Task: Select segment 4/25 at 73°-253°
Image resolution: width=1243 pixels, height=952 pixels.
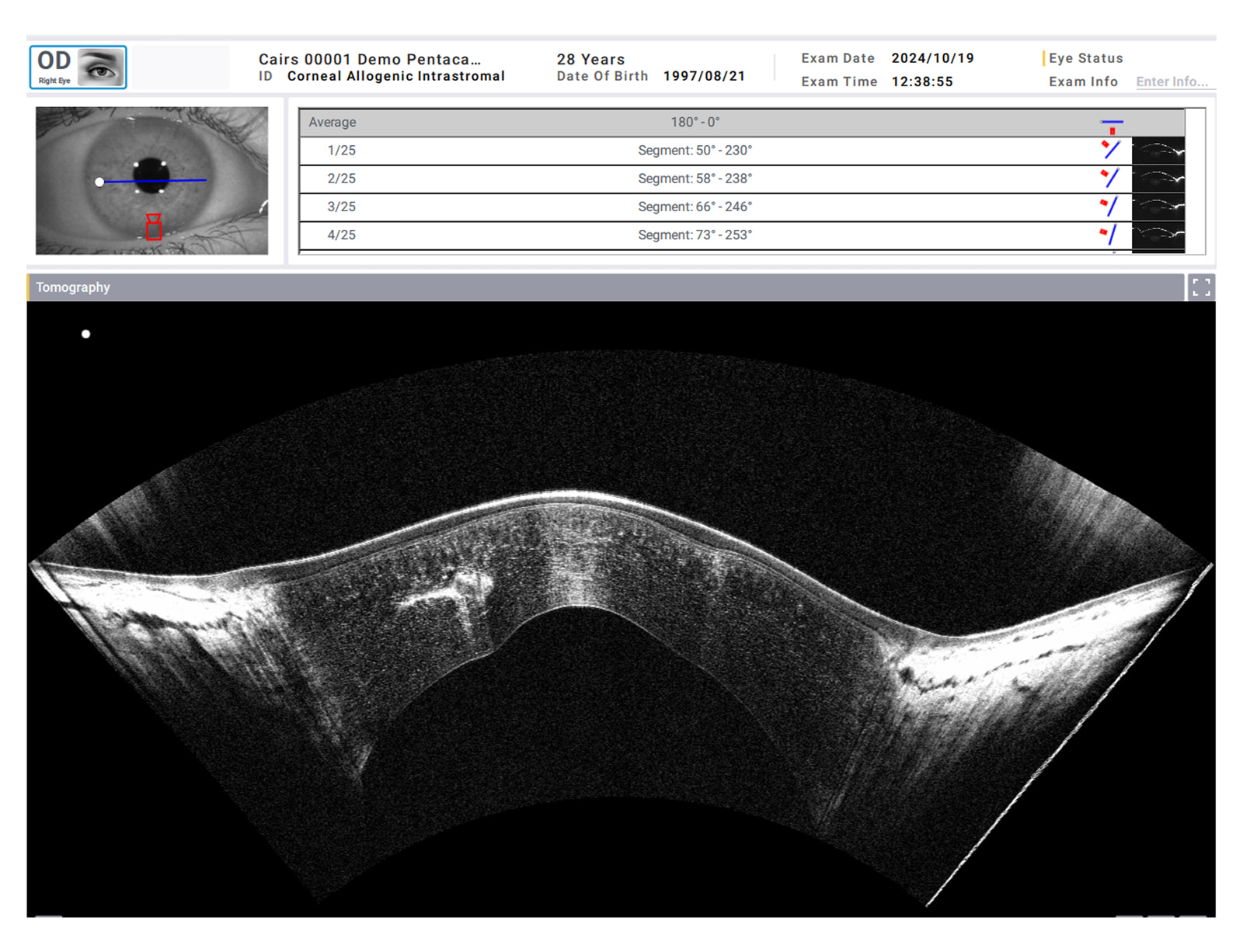Action: (695, 235)
